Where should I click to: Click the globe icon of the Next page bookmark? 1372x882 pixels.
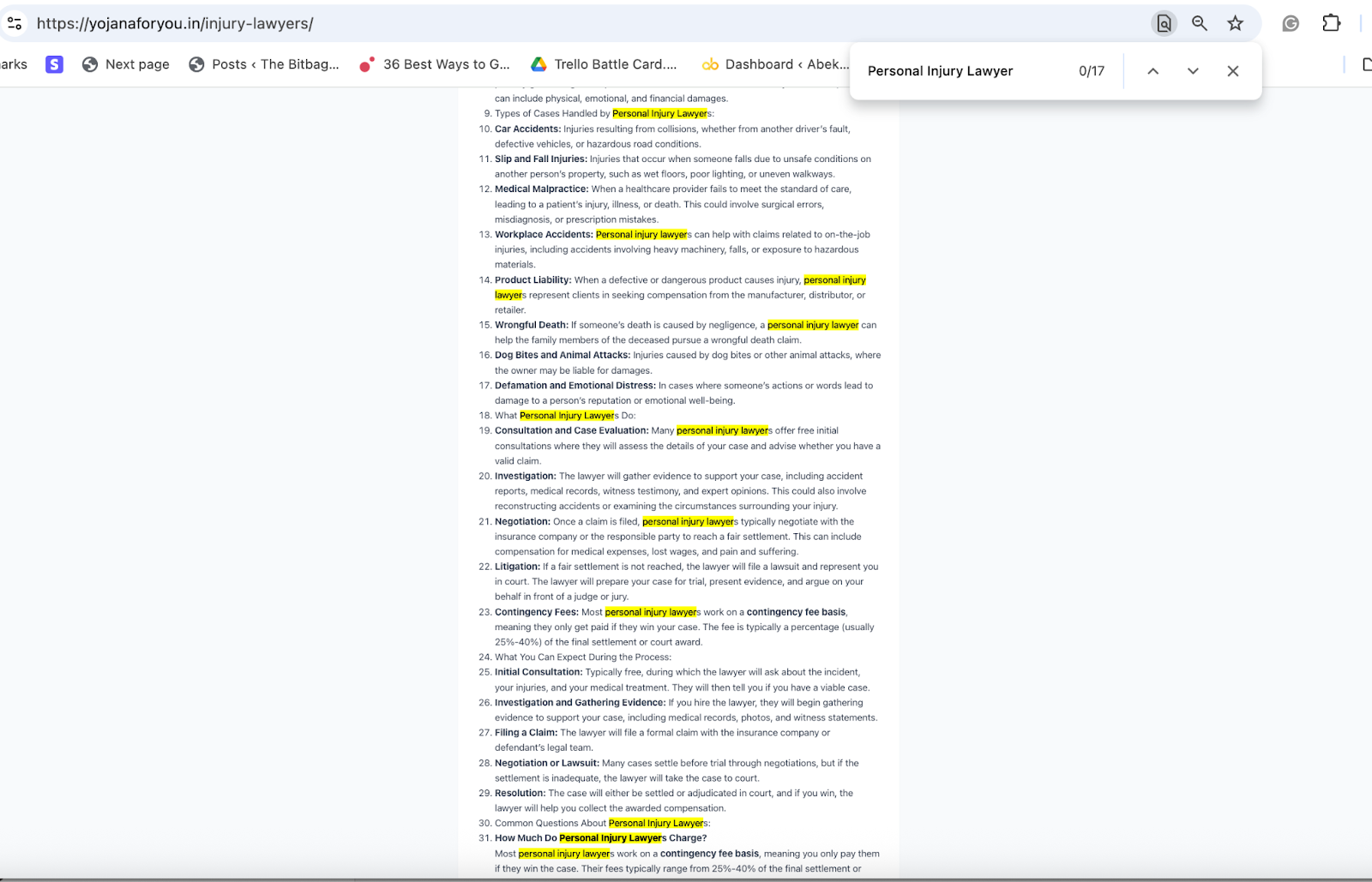(x=89, y=64)
